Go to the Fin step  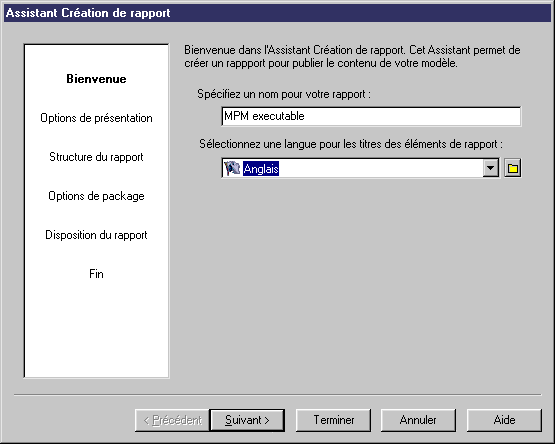(x=96, y=274)
